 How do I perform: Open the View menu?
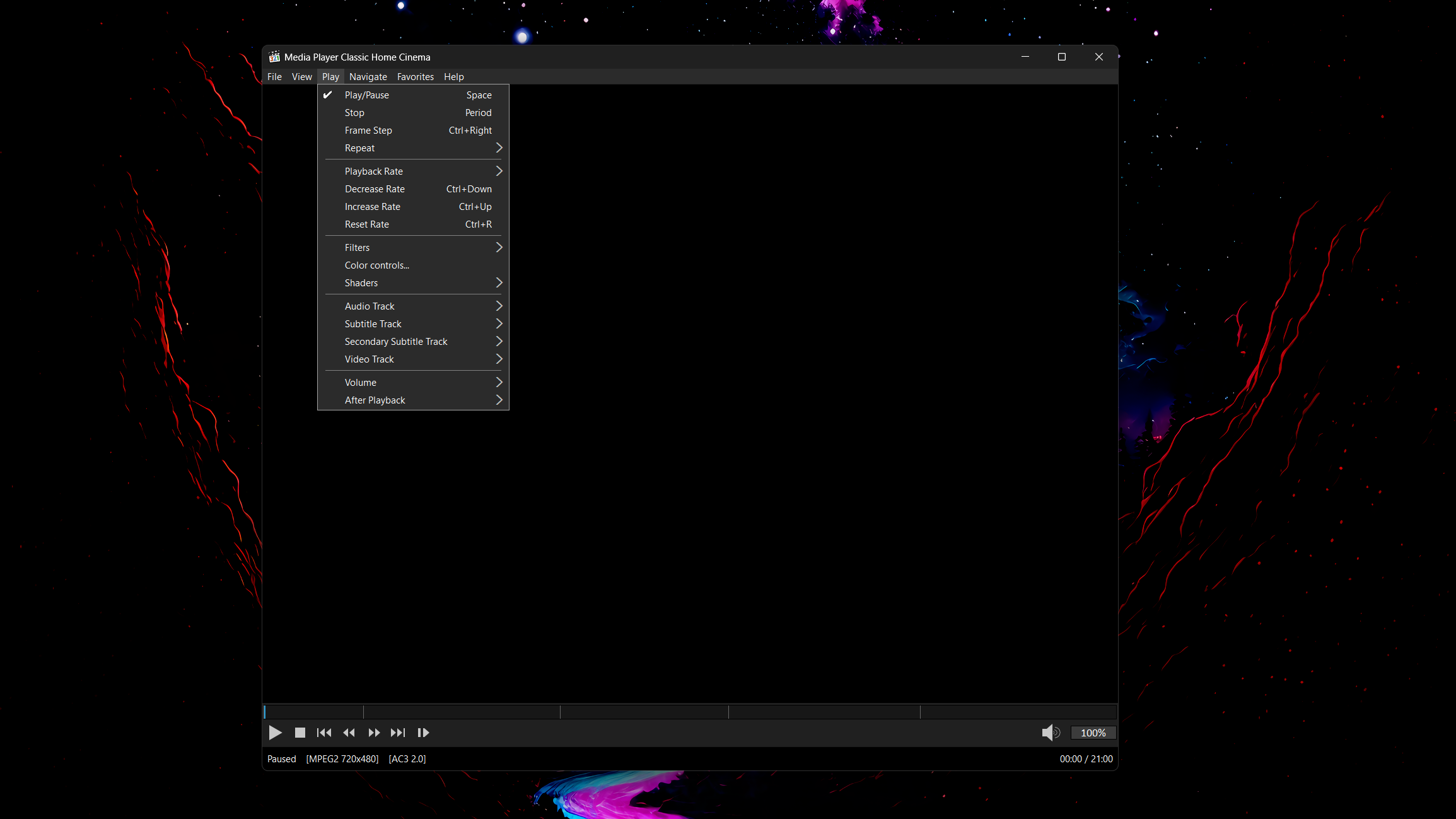pos(301,77)
